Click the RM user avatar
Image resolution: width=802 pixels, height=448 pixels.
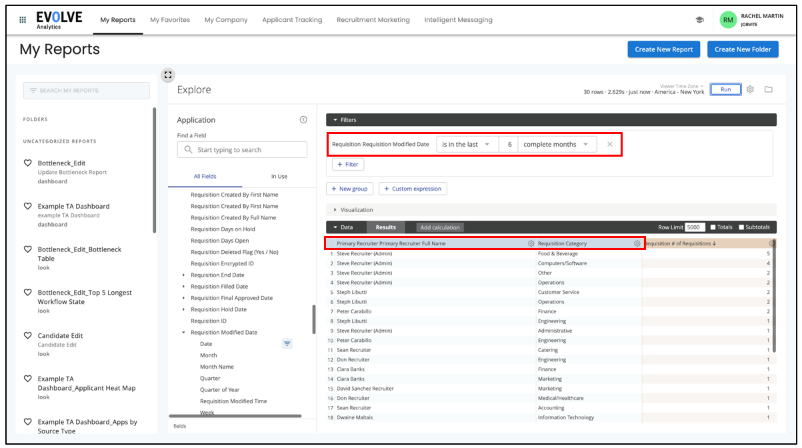pyautogui.click(x=728, y=20)
